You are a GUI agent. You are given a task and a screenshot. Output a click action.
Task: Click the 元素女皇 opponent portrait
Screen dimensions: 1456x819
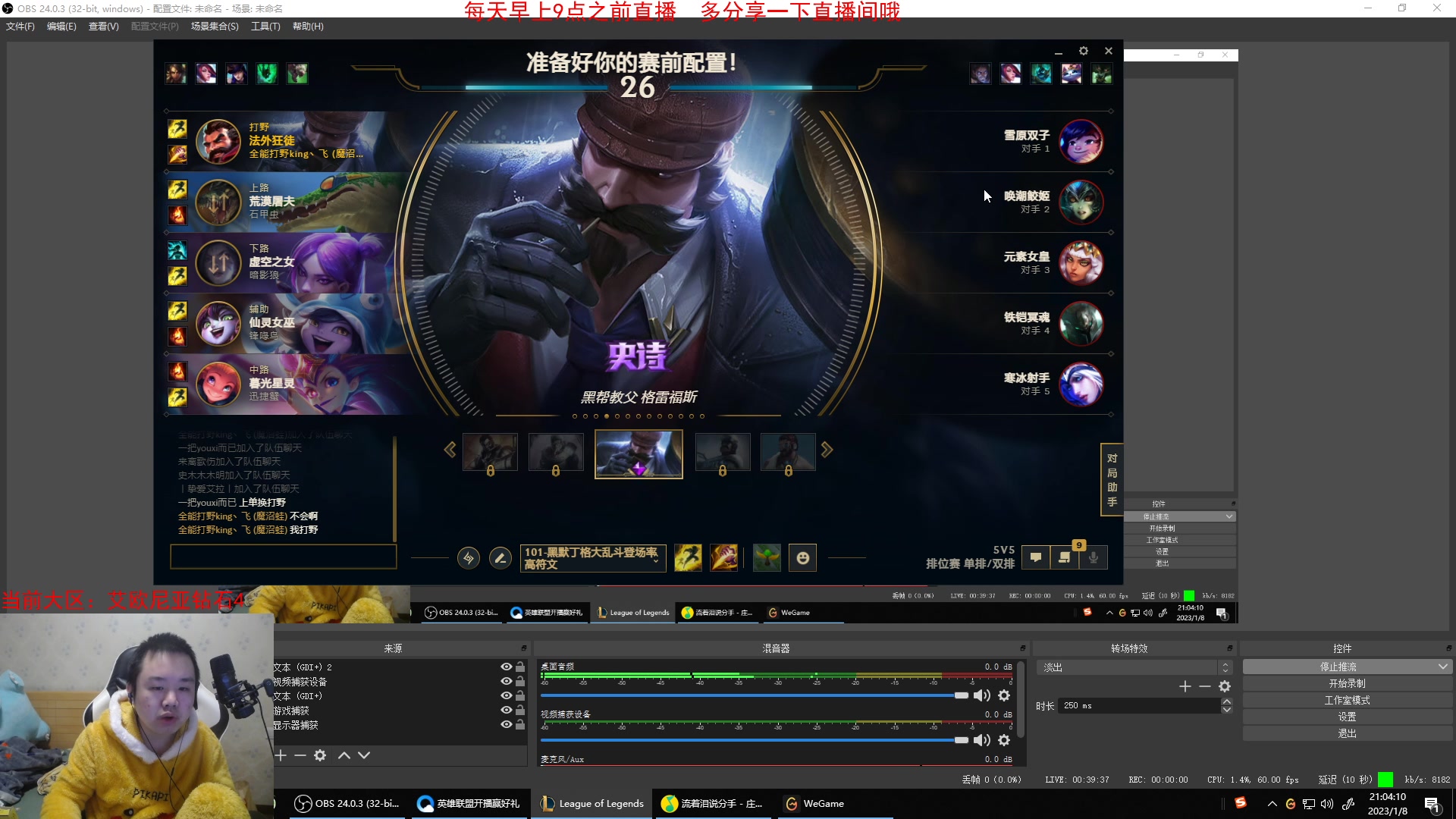(x=1081, y=263)
